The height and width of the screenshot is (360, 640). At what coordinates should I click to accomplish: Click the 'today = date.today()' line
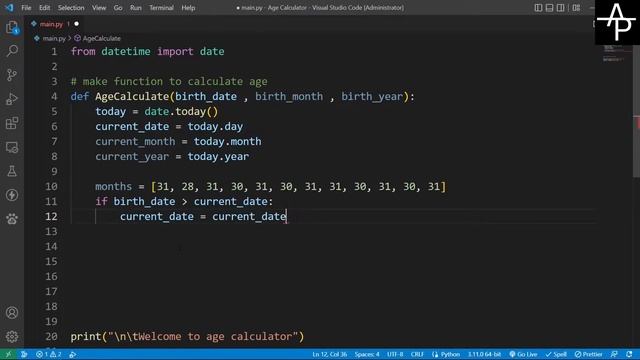click(x=157, y=112)
